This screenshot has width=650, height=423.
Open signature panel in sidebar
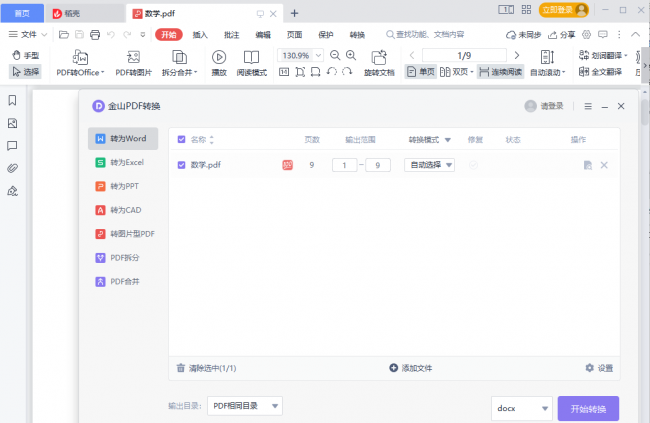12,191
